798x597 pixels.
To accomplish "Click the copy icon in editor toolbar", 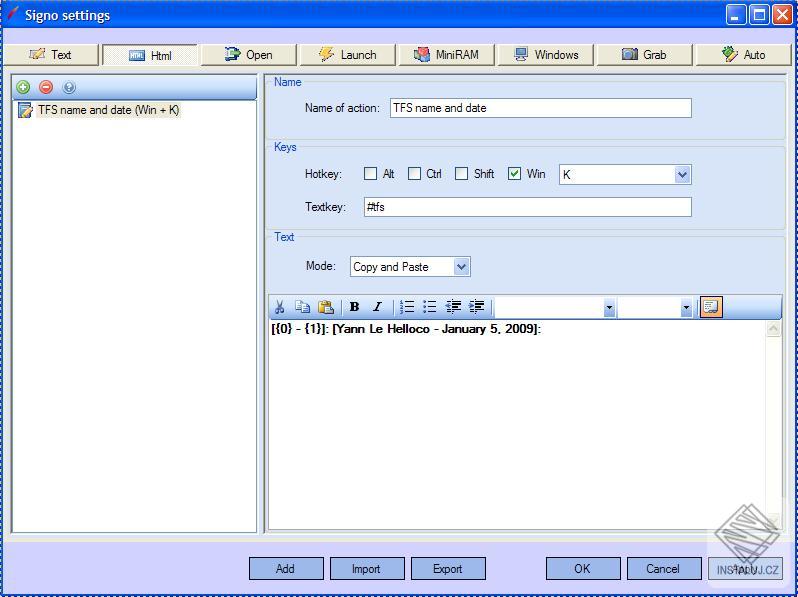I will coord(303,307).
